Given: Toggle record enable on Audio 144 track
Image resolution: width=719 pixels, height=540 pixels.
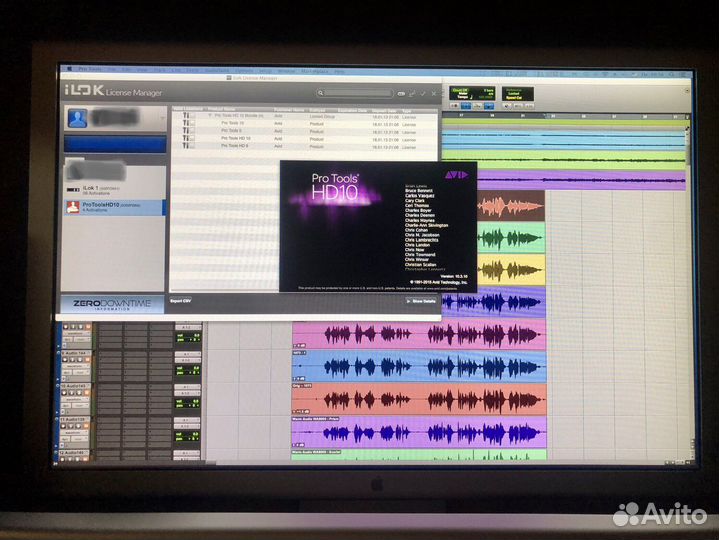Looking at the screenshot, I should pos(65,360).
